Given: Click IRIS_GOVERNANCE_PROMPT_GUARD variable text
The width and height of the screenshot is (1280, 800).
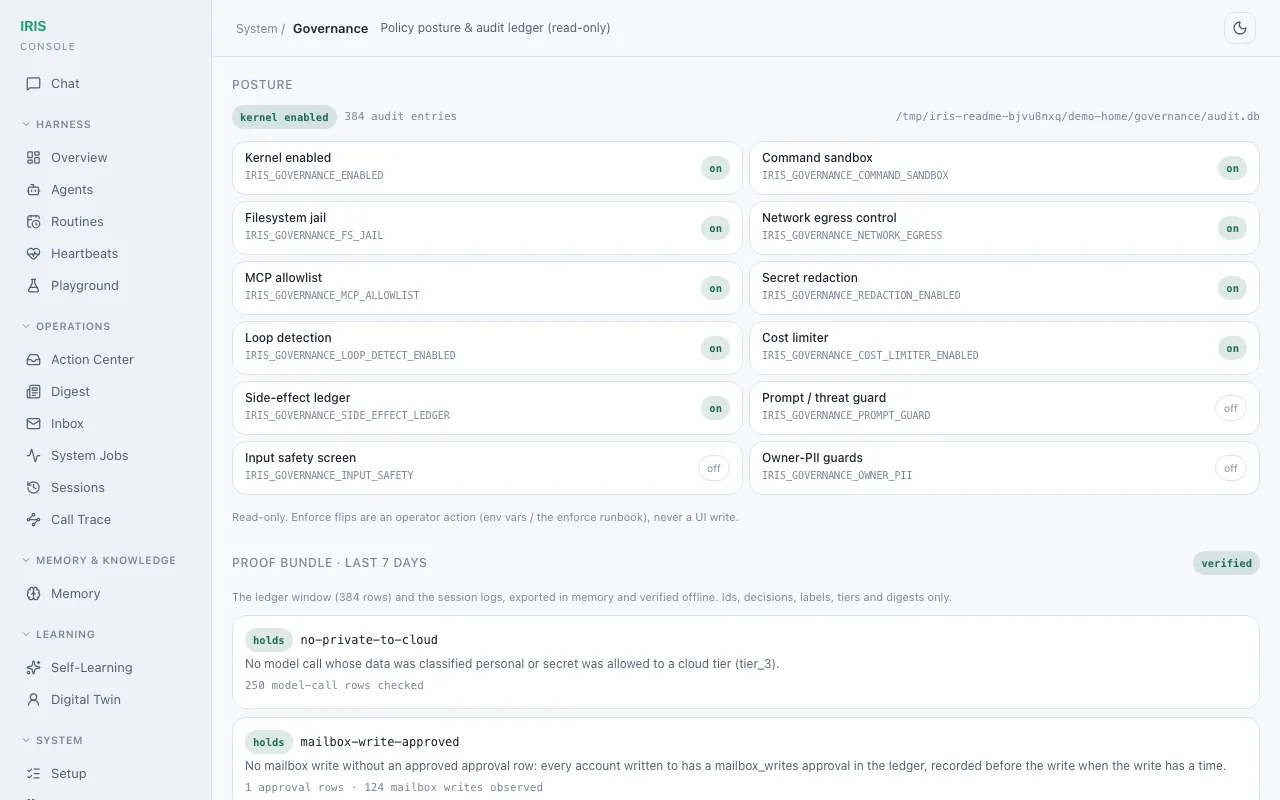Looking at the screenshot, I should pyautogui.click(x=846, y=416).
